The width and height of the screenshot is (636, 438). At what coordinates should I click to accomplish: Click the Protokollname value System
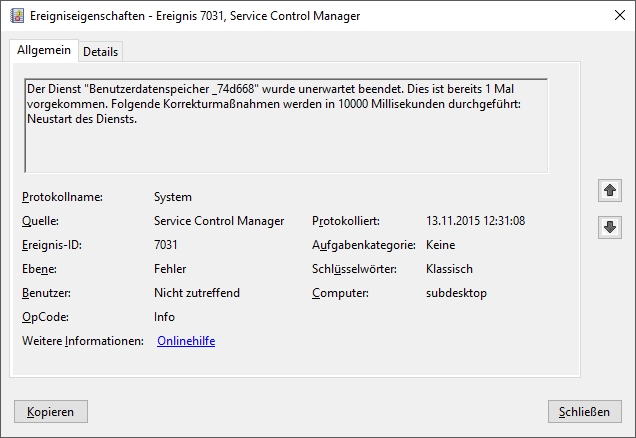coord(173,197)
